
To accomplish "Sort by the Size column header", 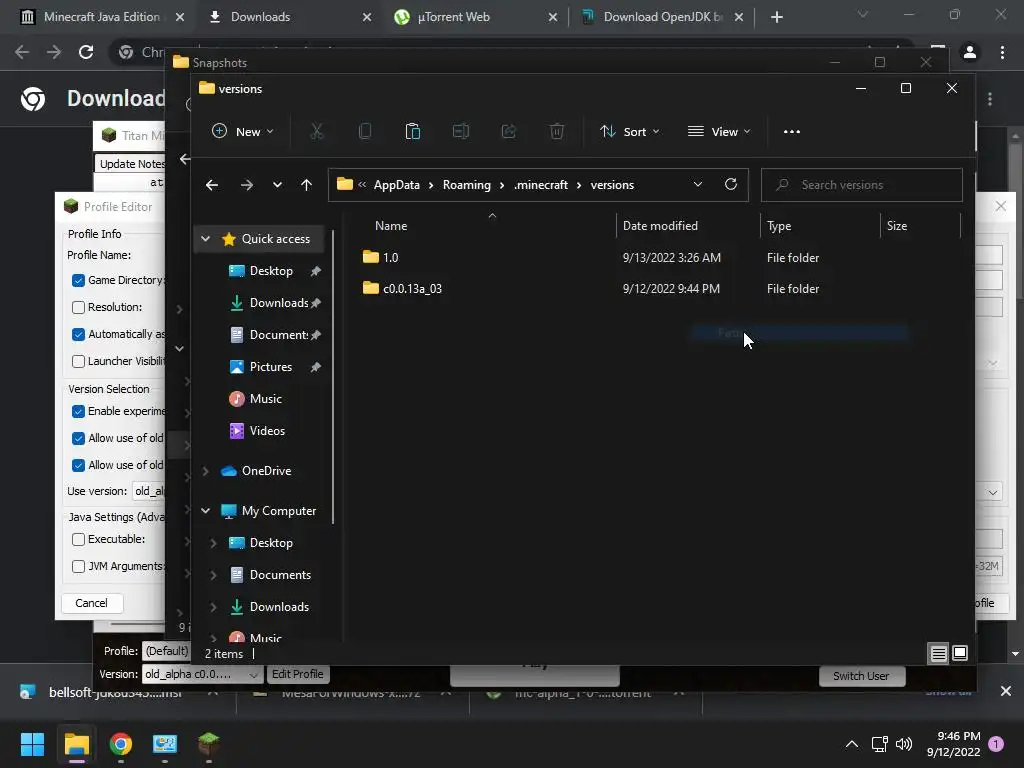I will pos(897,226).
